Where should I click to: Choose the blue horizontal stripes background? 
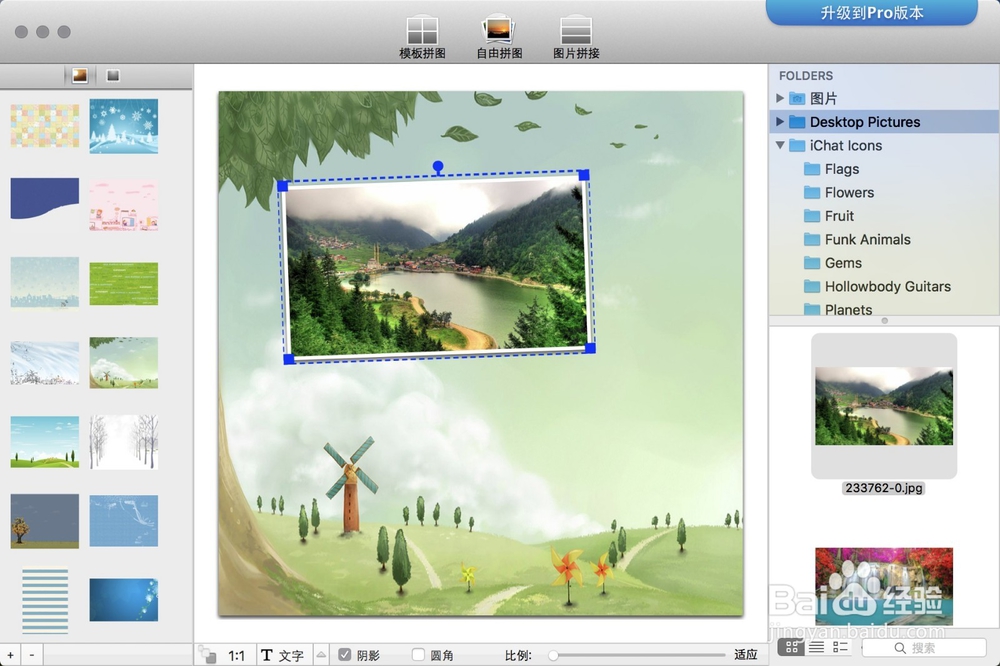pos(45,600)
